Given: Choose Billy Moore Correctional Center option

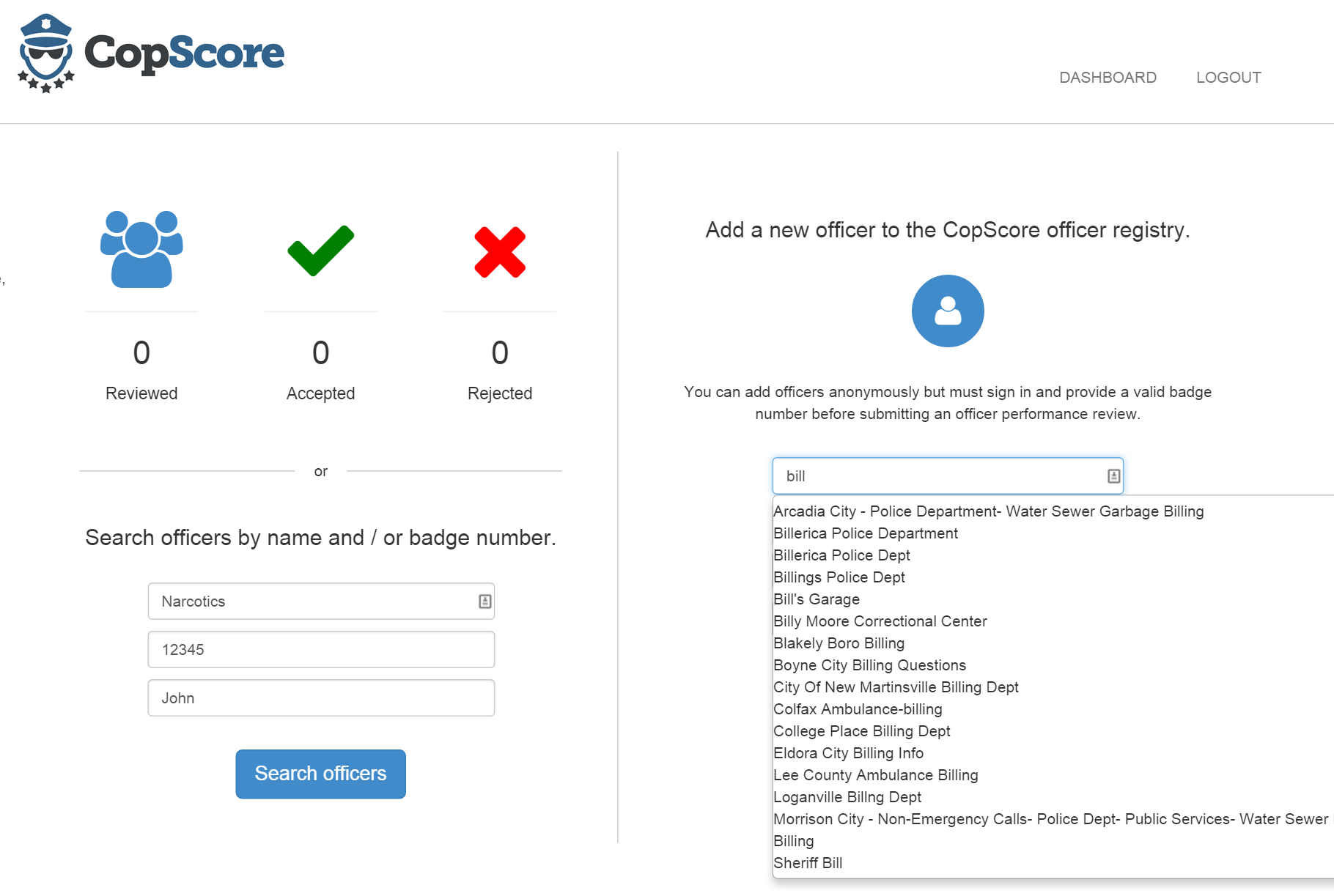Looking at the screenshot, I should (x=880, y=621).
